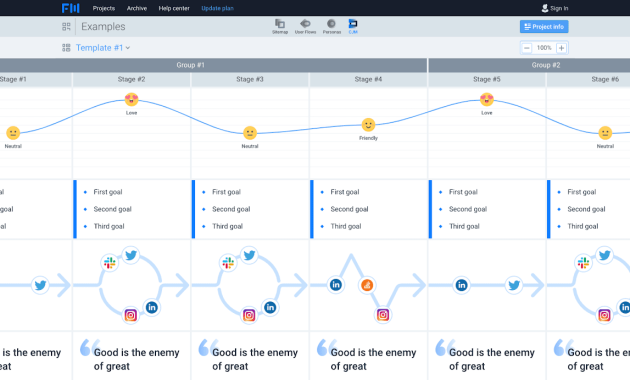Select the CJM tool icon
This screenshot has width=630, height=380.
coord(353,26)
